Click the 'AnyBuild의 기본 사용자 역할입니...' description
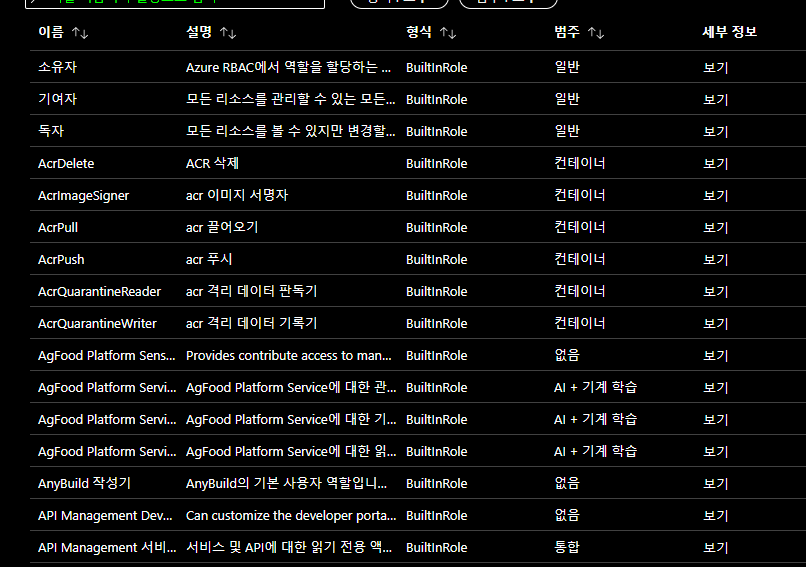This screenshot has width=806, height=567. point(286,483)
